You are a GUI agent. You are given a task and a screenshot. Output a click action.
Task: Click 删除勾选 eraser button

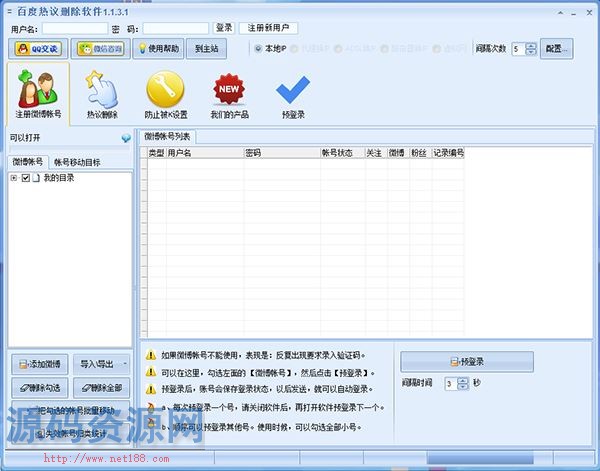click(x=40, y=388)
